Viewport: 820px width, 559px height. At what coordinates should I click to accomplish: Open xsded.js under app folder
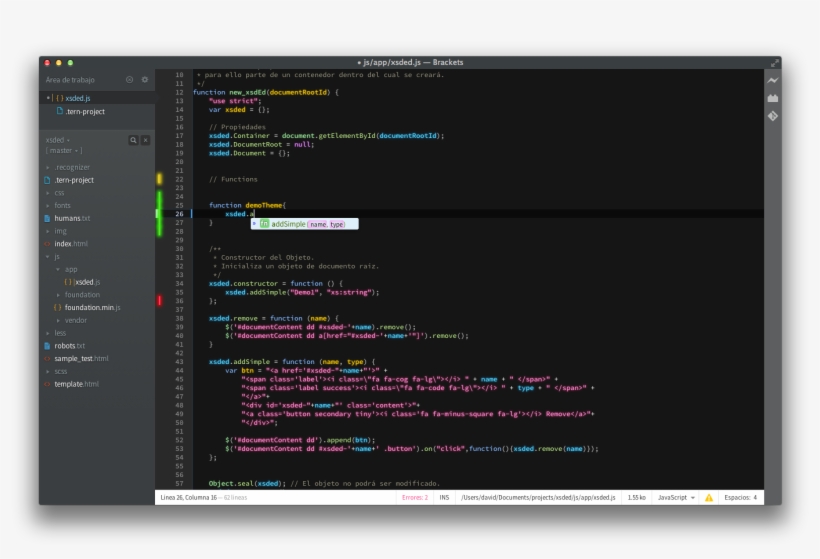point(87,282)
